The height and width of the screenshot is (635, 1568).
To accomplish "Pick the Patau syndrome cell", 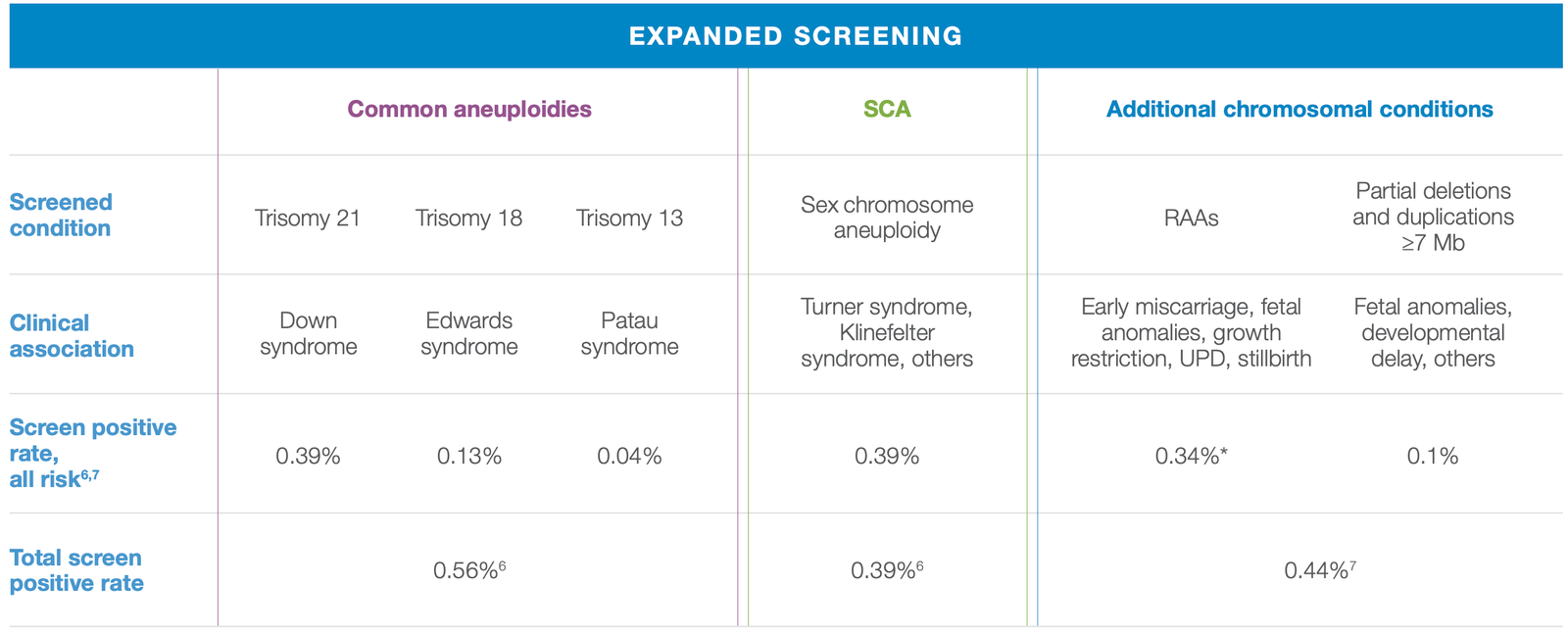I will (x=629, y=333).
